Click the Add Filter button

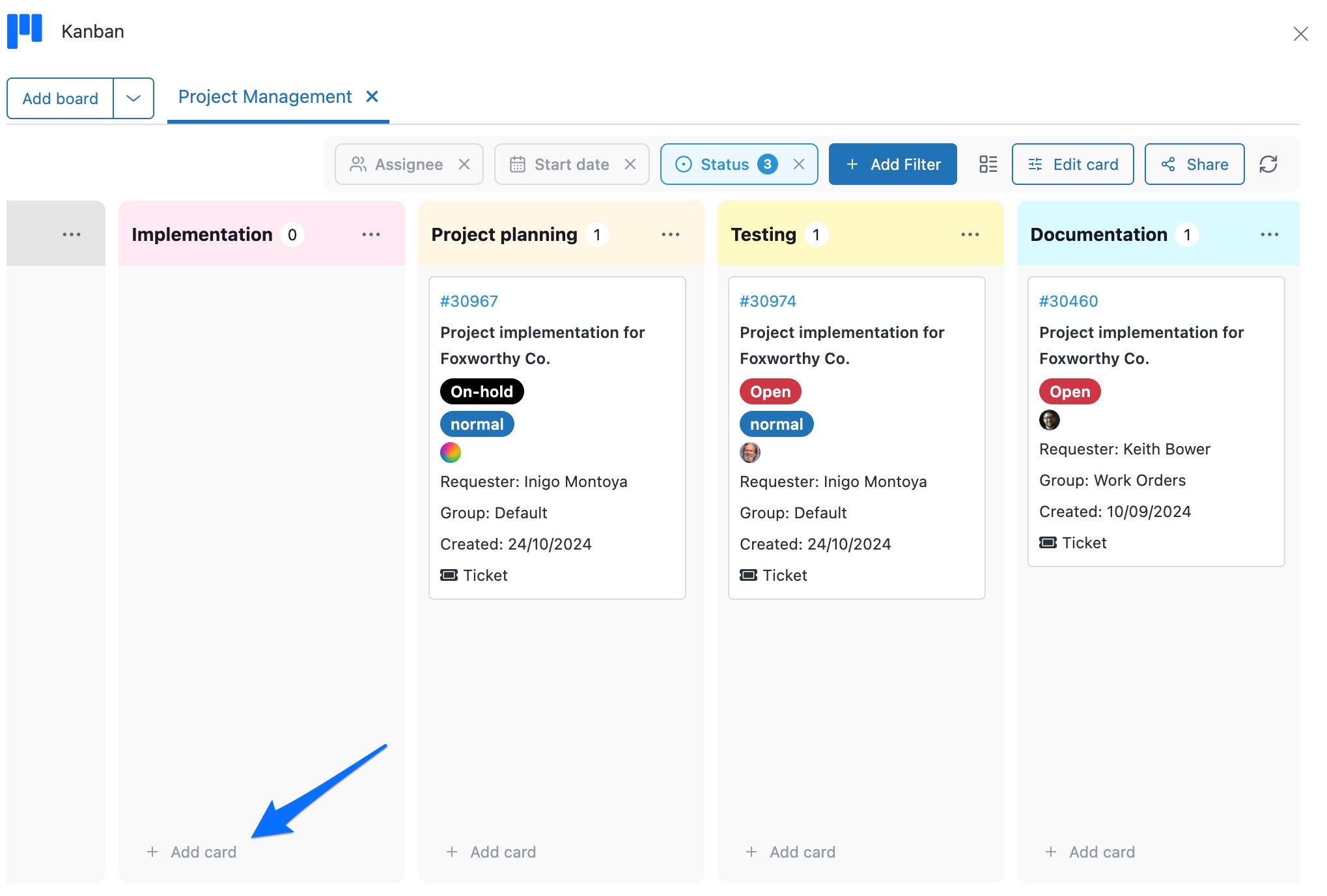coord(893,164)
